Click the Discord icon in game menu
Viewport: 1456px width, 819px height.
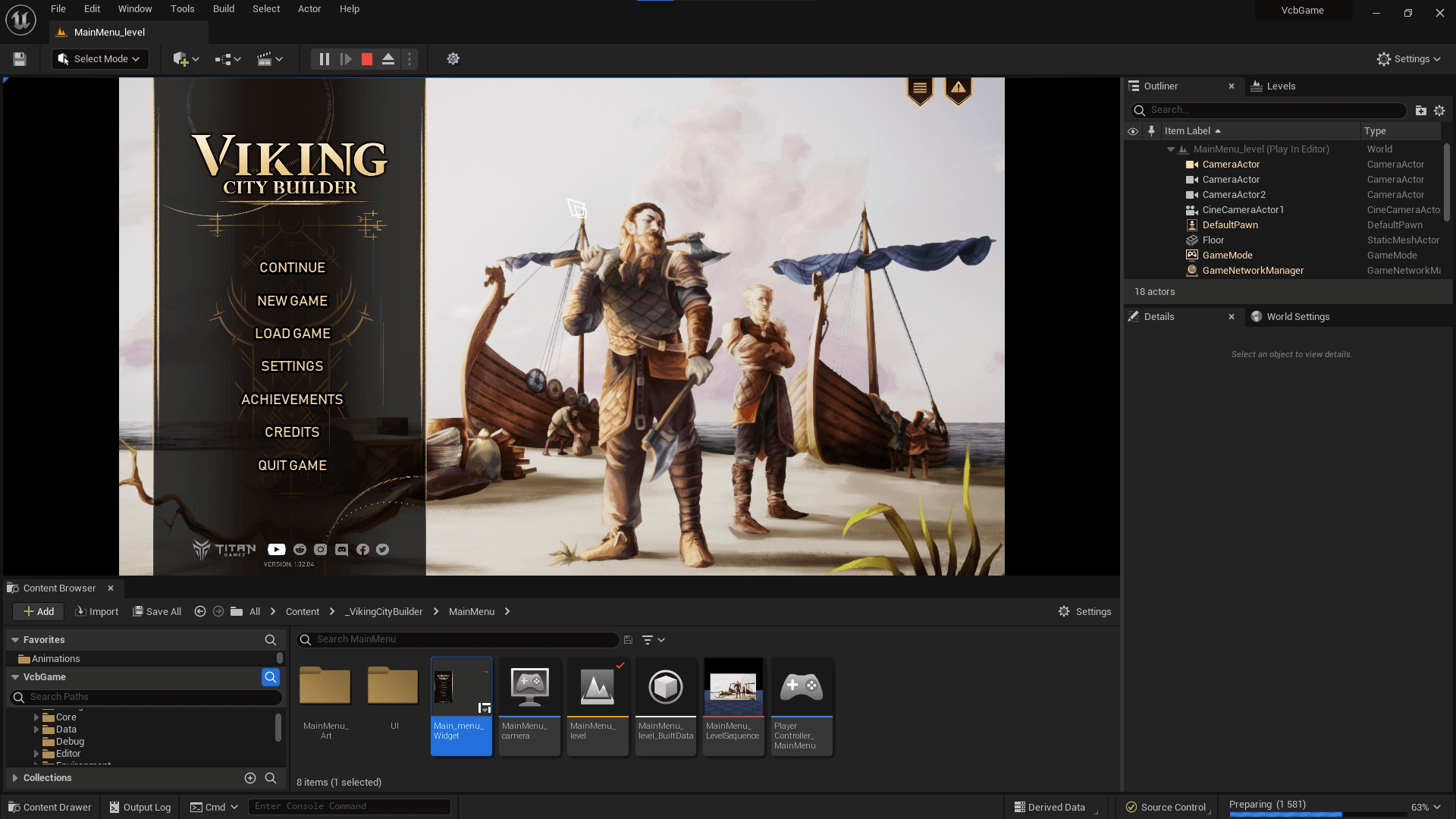coord(342,550)
